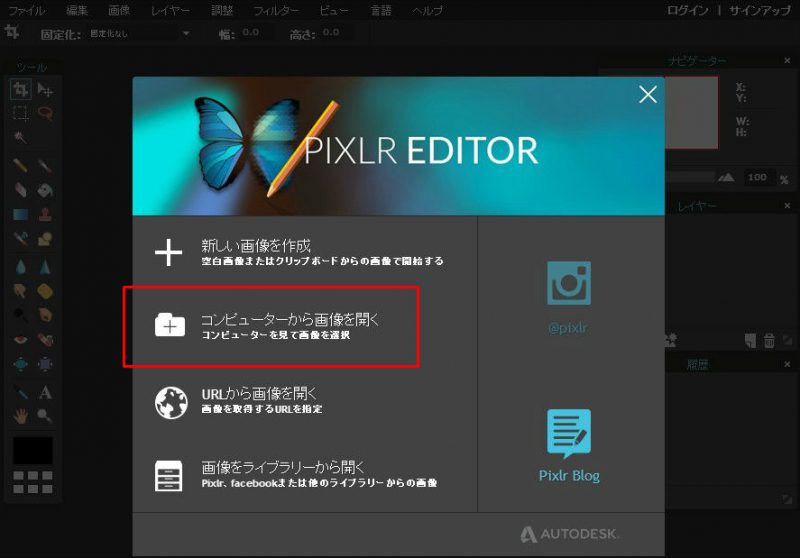800x558 pixels.
Task: Select the Lasso tool
Action: coord(45,113)
